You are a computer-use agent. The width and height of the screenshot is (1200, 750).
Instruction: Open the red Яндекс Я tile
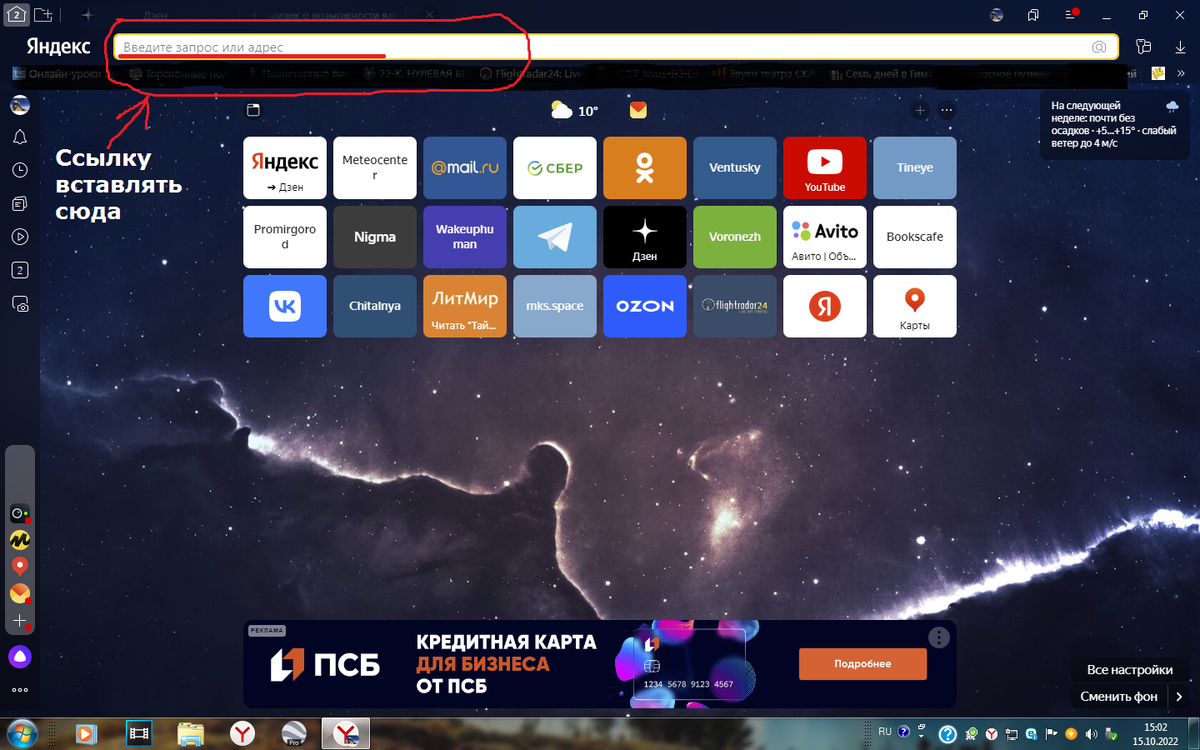825,306
